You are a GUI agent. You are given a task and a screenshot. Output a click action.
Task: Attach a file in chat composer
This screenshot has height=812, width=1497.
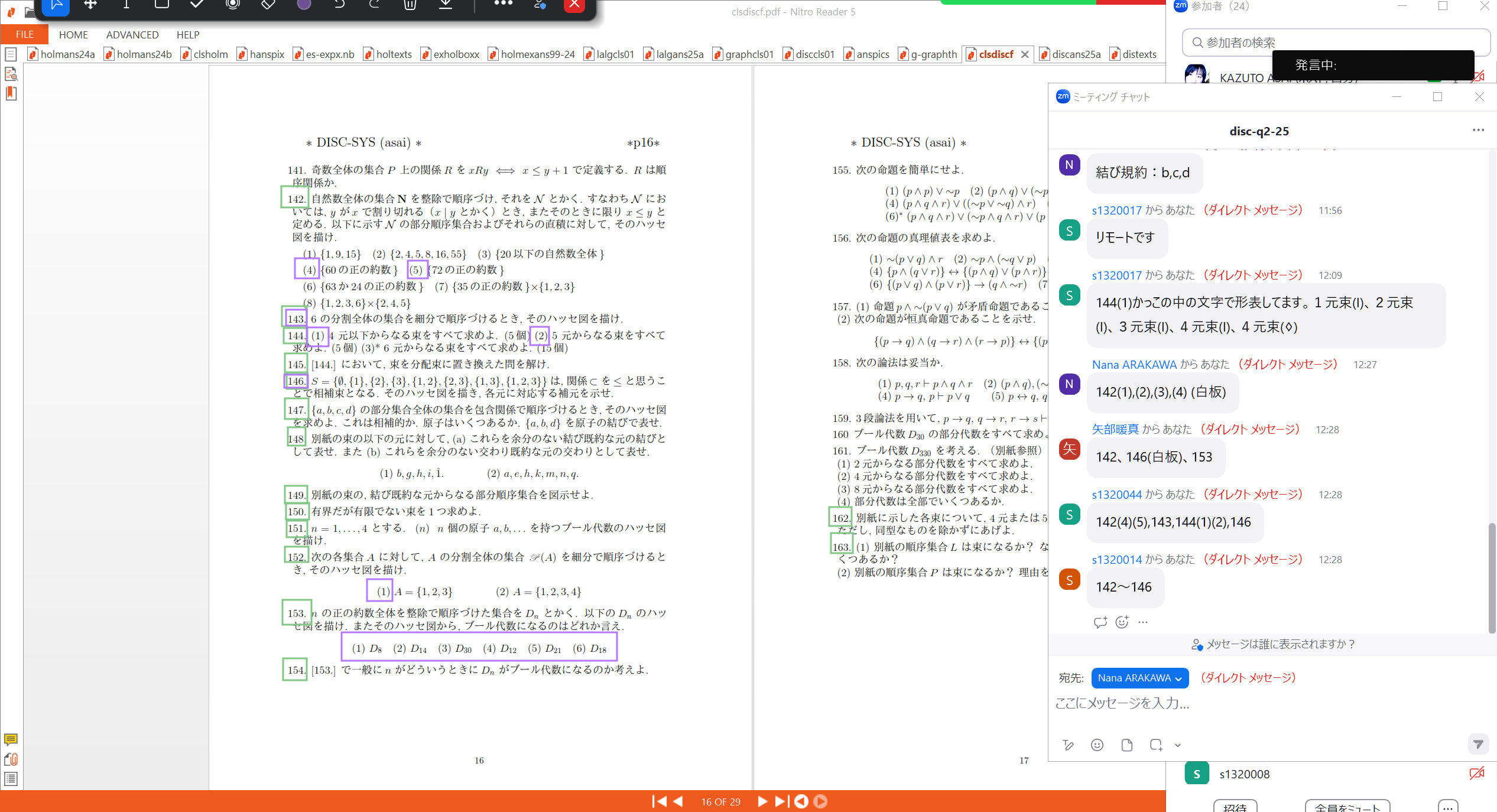[x=1126, y=745]
